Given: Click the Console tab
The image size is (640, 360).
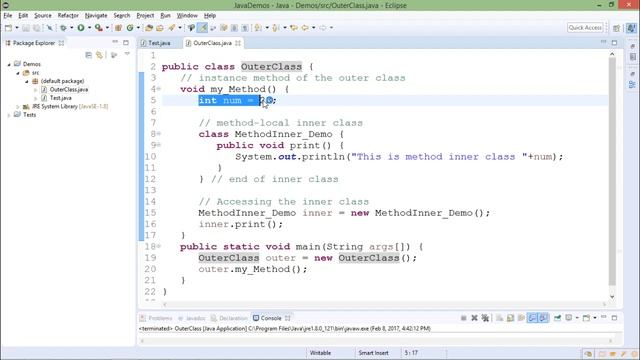Looking at the screenshot, I should (x=271, y=318).
